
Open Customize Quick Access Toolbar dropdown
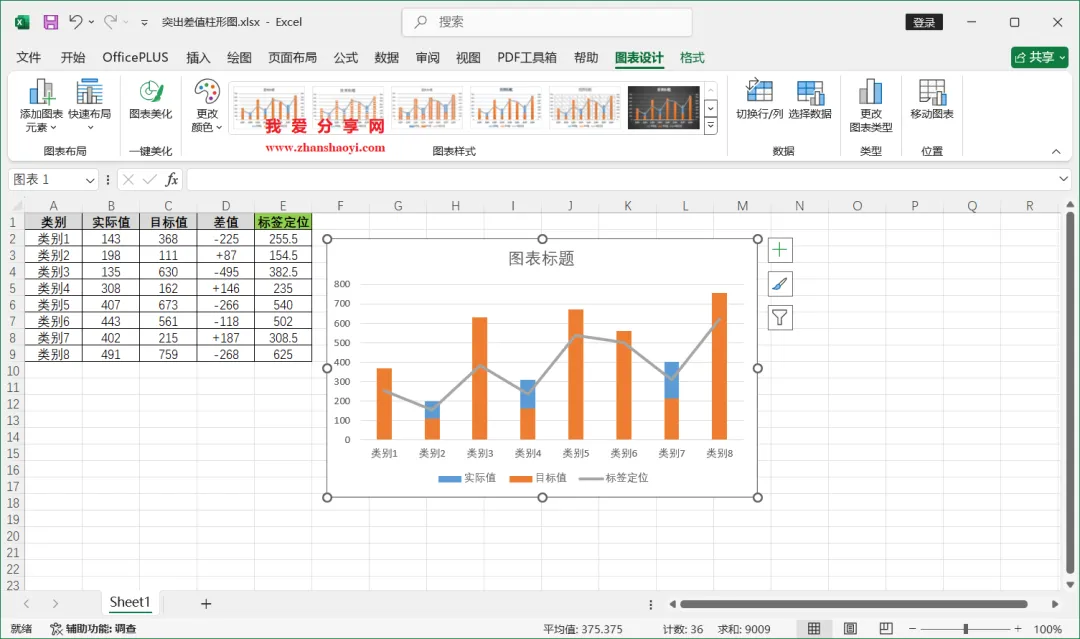tap(144, 22)
